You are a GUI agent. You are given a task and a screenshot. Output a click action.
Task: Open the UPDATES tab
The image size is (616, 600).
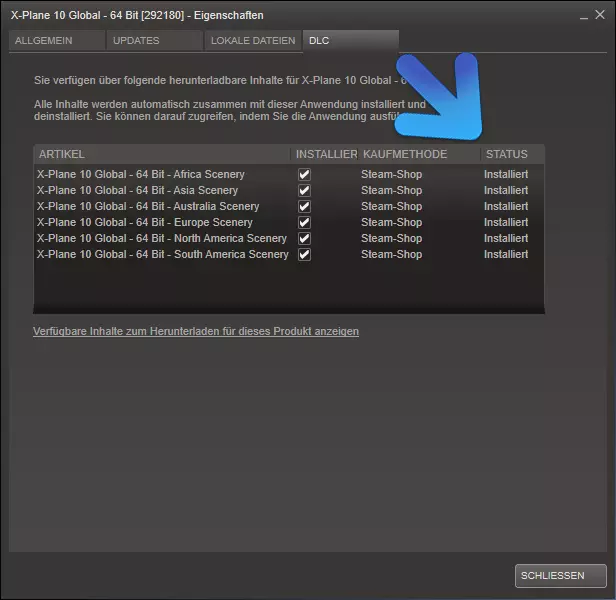pos(154,40)
